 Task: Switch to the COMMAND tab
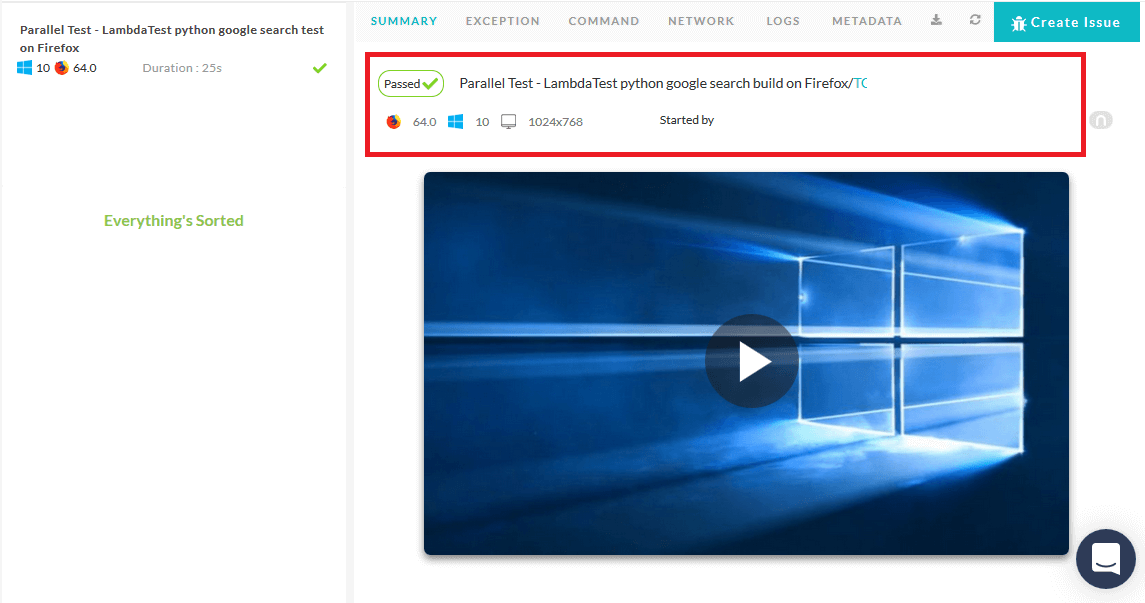[x=603, y=20]
